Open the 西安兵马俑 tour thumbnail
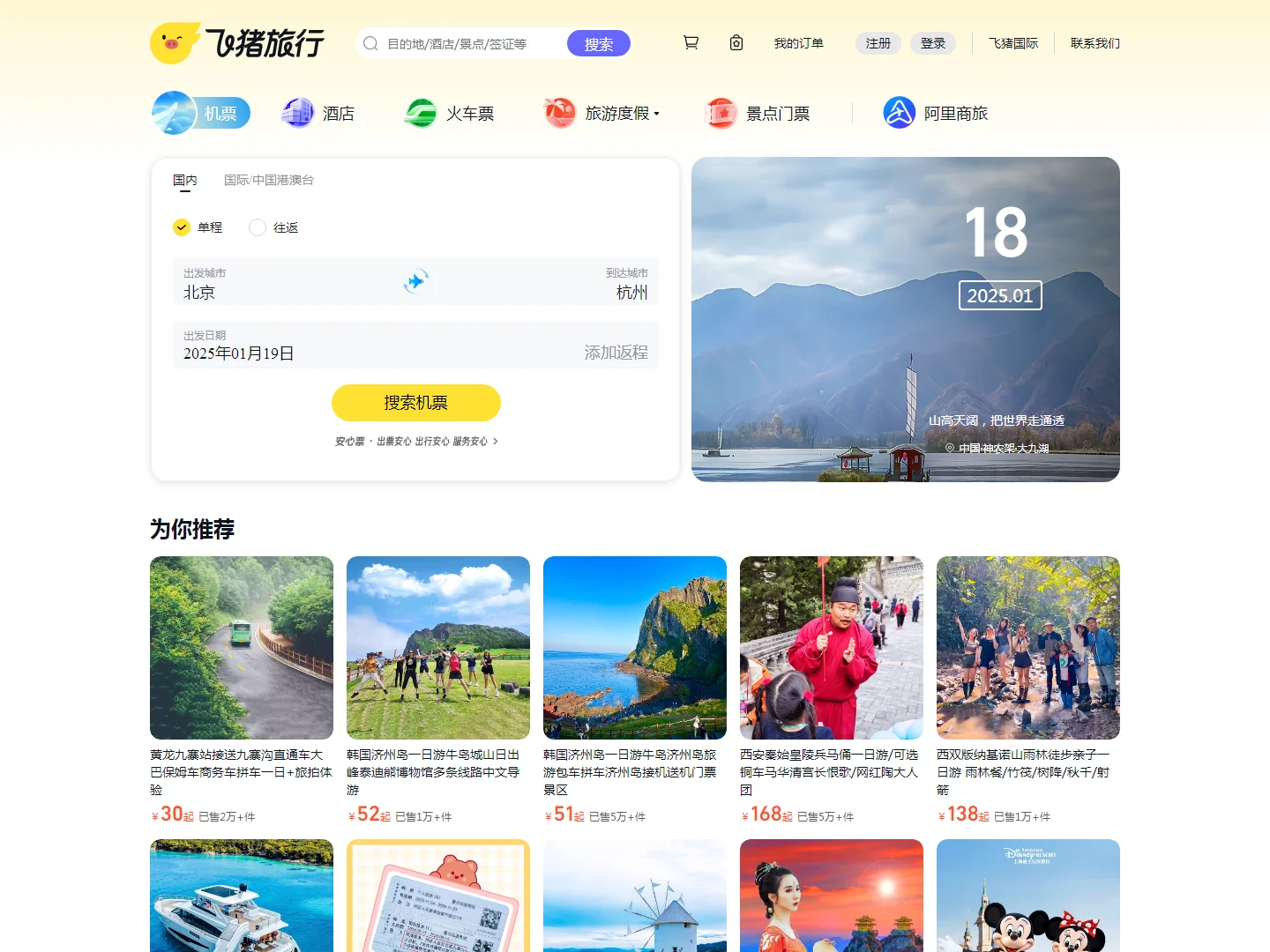The image size is (1270, 952). [832, 648]
